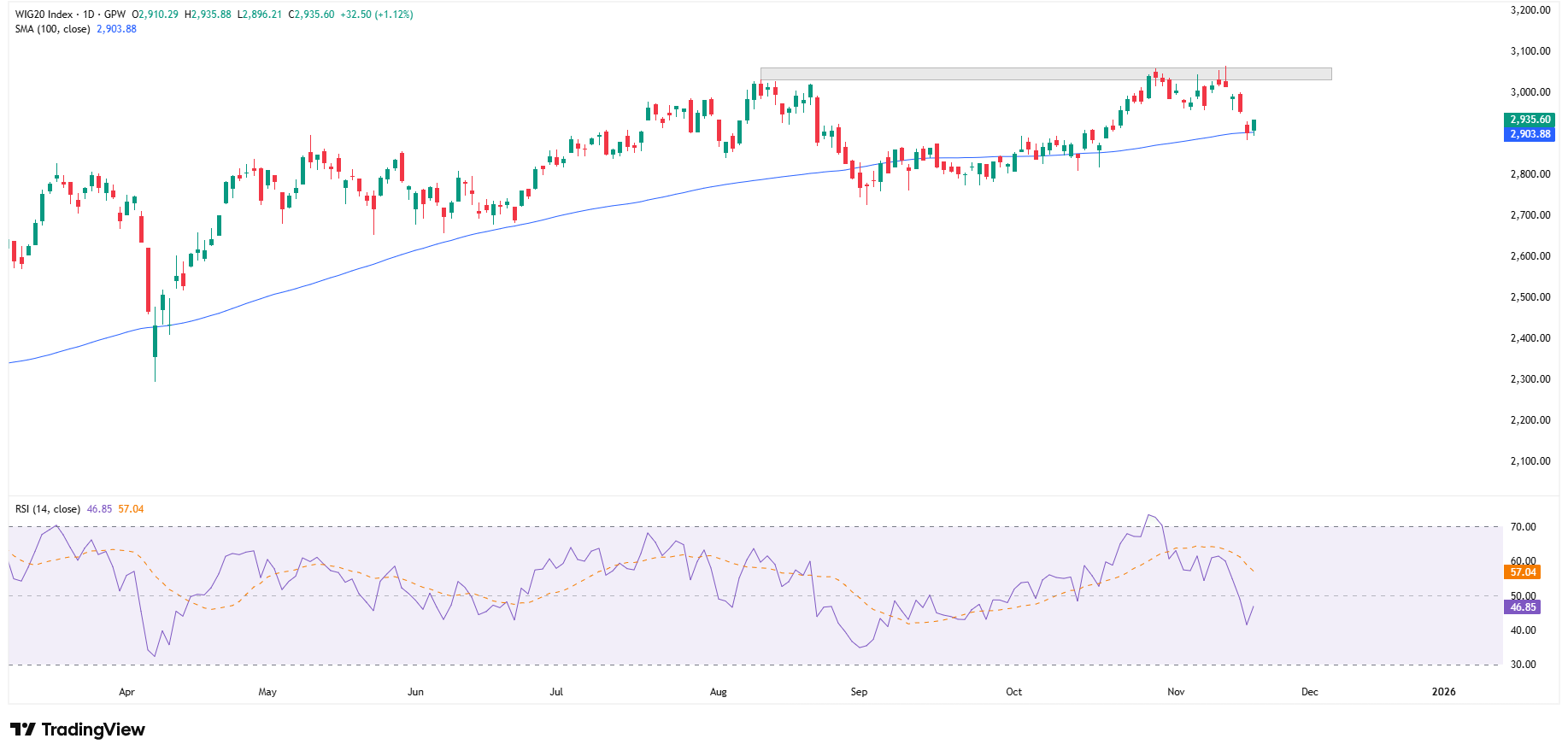Click the Apr label on the time axis
Image resolution: width=1568 pixels, height=756 pixels.
click(126, 692)
